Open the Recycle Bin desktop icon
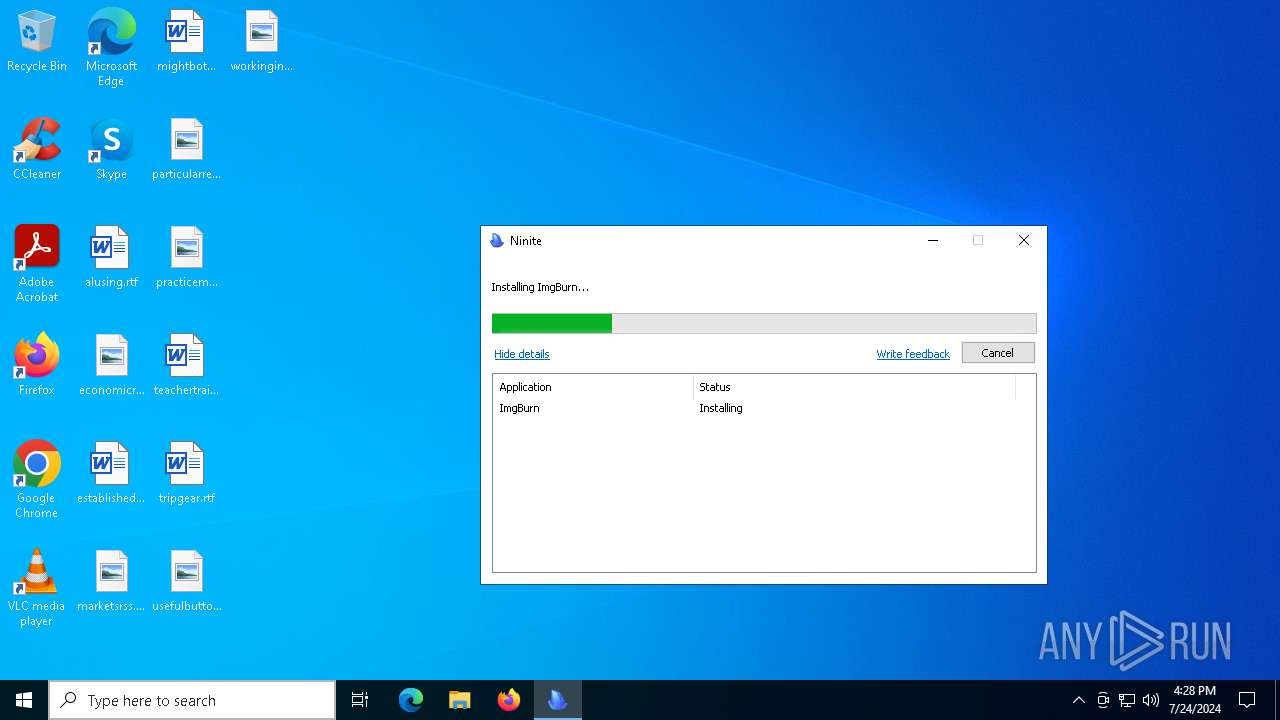Viewport: 1280px width, 720px height. 37,42
